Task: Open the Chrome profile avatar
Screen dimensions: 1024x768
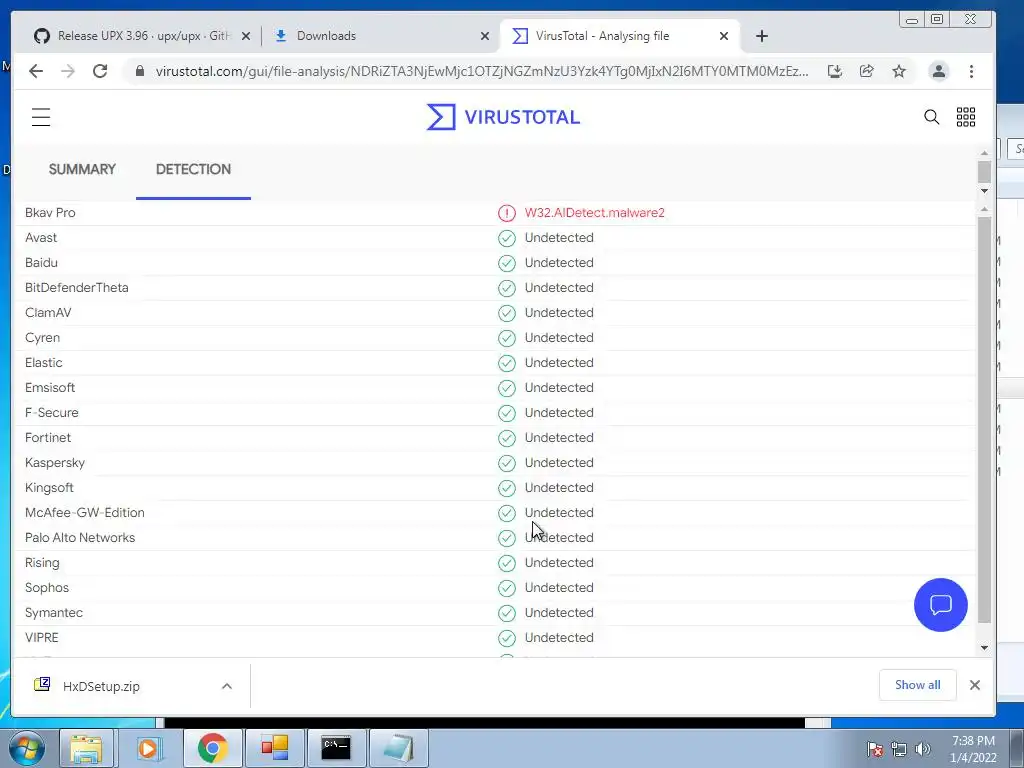Action: click(x=938, y=71)
